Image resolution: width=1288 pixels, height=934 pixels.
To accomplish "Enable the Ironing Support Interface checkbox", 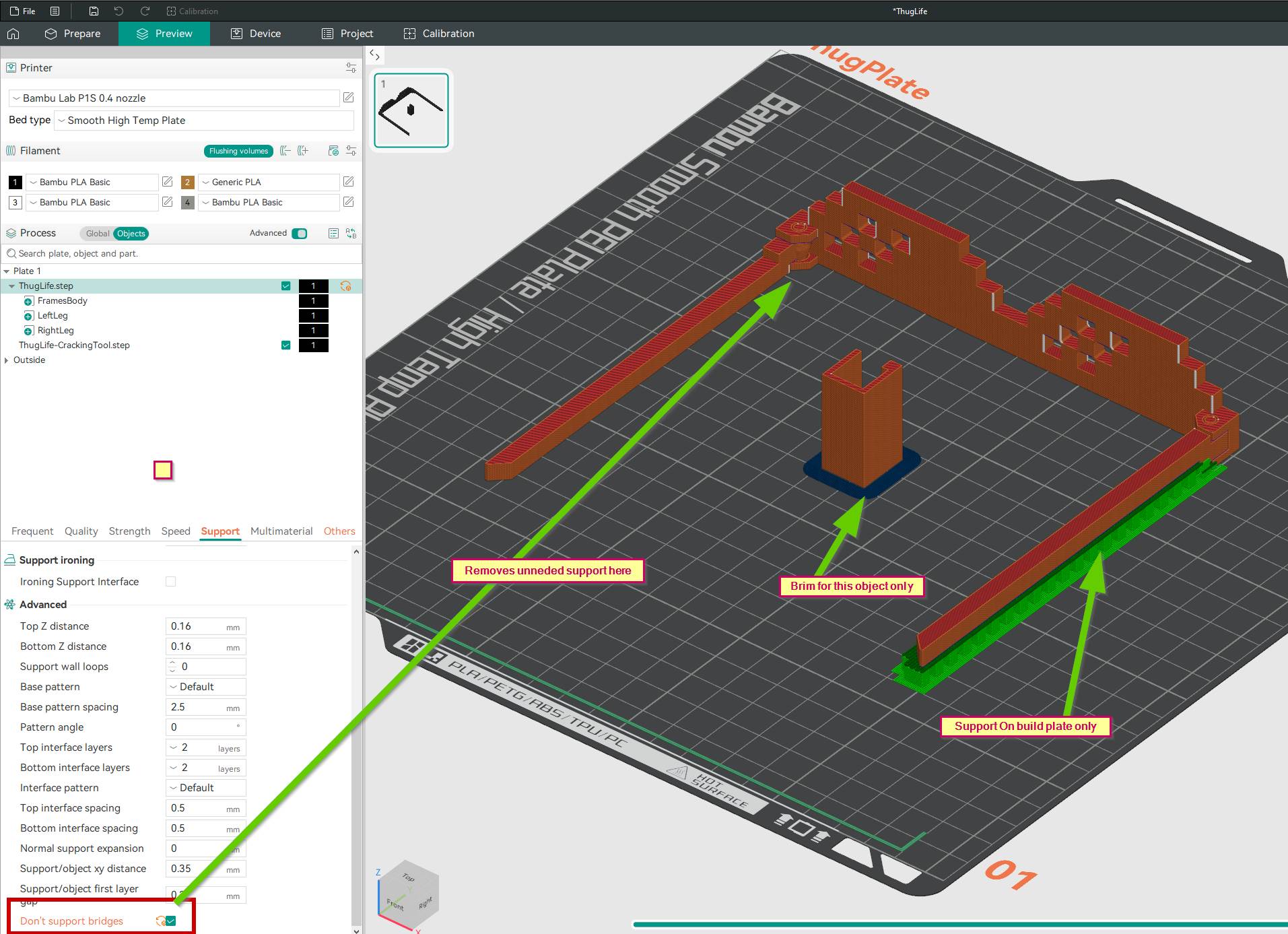I will click(171, 582).
